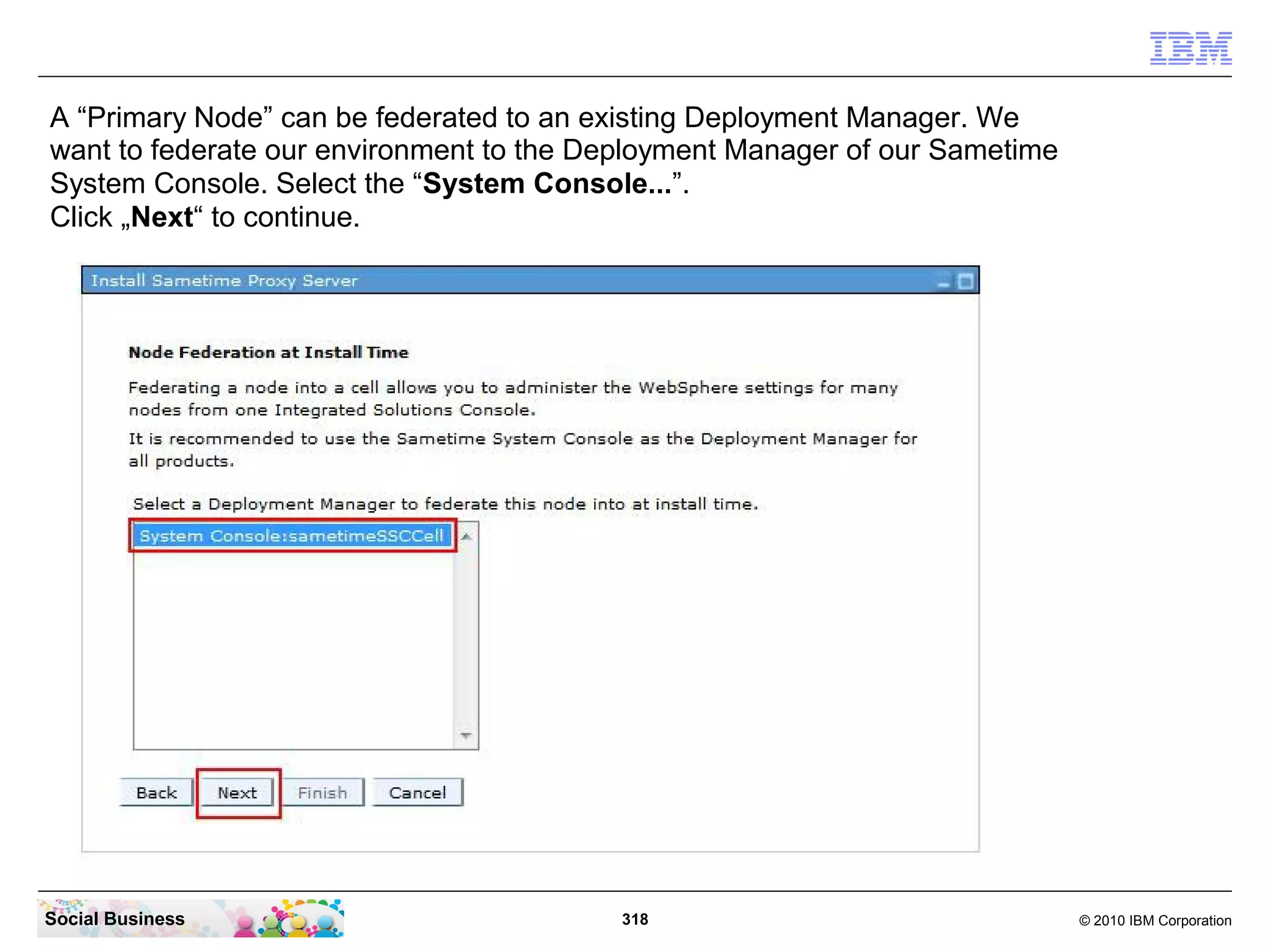Viewport: 1270px width, 952px height.
Task: Click the Next button to continue
Action: (238, 793)
